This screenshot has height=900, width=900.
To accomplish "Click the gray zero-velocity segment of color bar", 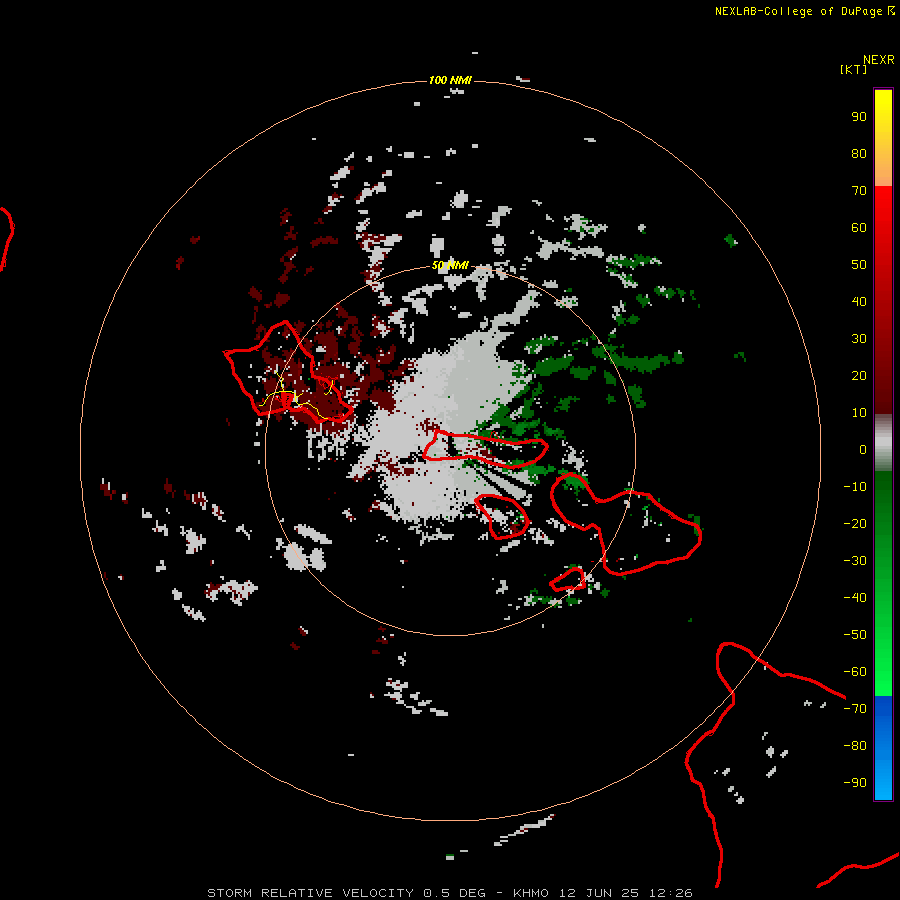I will (883, 443).
